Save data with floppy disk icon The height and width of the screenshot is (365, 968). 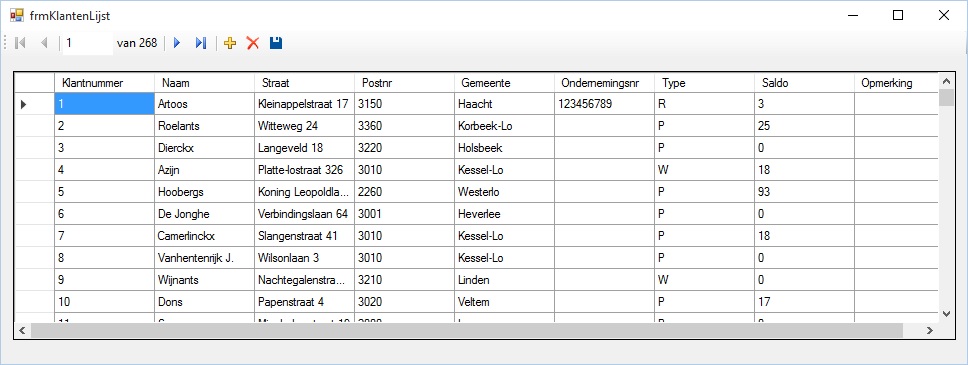[276, 43]
